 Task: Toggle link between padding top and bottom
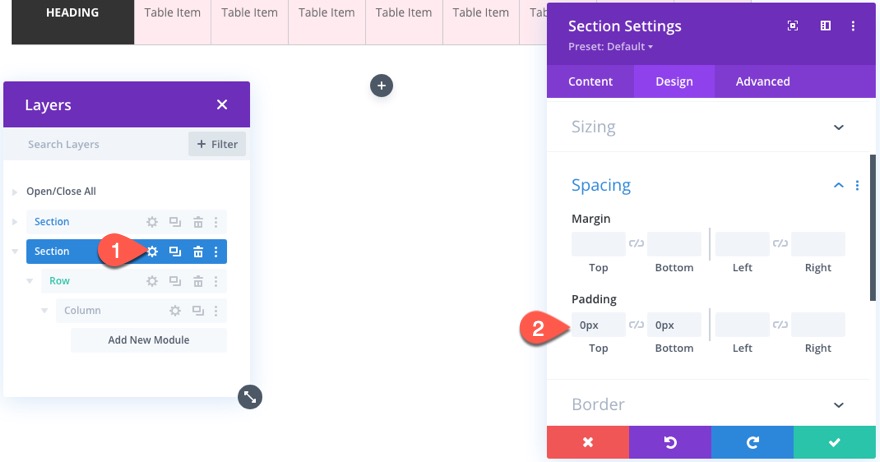tap(636, 325)
